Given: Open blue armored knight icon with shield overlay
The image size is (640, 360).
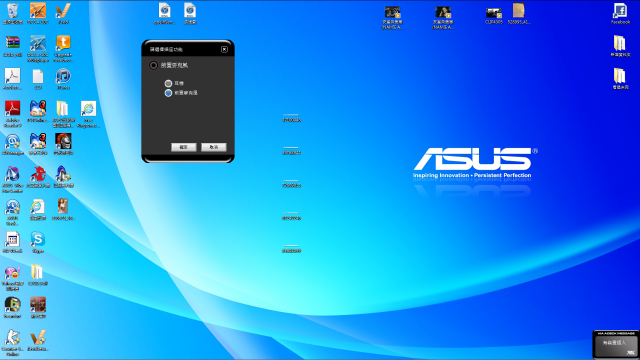Looking at the screenshot, I should tap(63, 174).
